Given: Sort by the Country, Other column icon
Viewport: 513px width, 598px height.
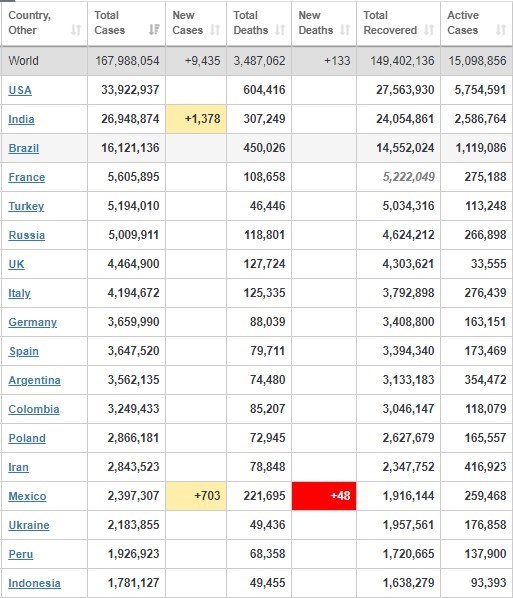Looking at the screenshot, I should pyautogui.click(x=76, y=30).
